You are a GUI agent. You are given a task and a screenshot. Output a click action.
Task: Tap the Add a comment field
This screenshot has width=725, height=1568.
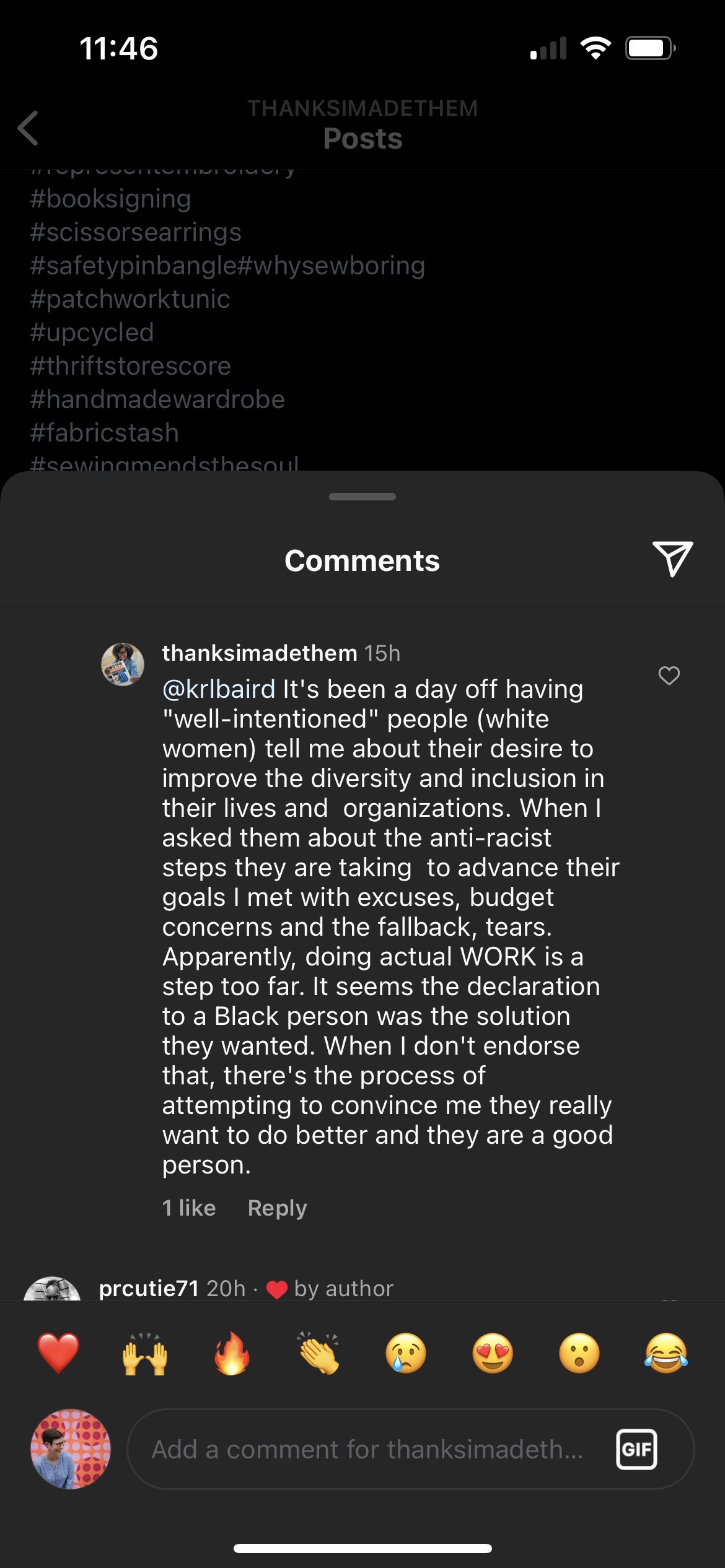(x=367, y=1449)
